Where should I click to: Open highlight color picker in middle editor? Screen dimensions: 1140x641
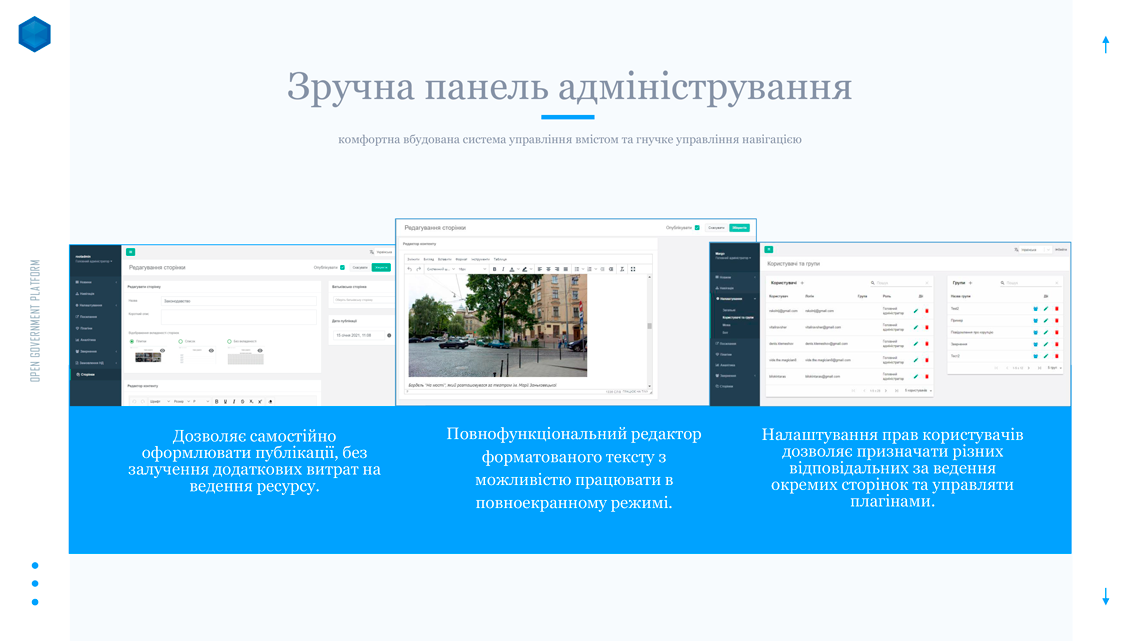[525, 269]
